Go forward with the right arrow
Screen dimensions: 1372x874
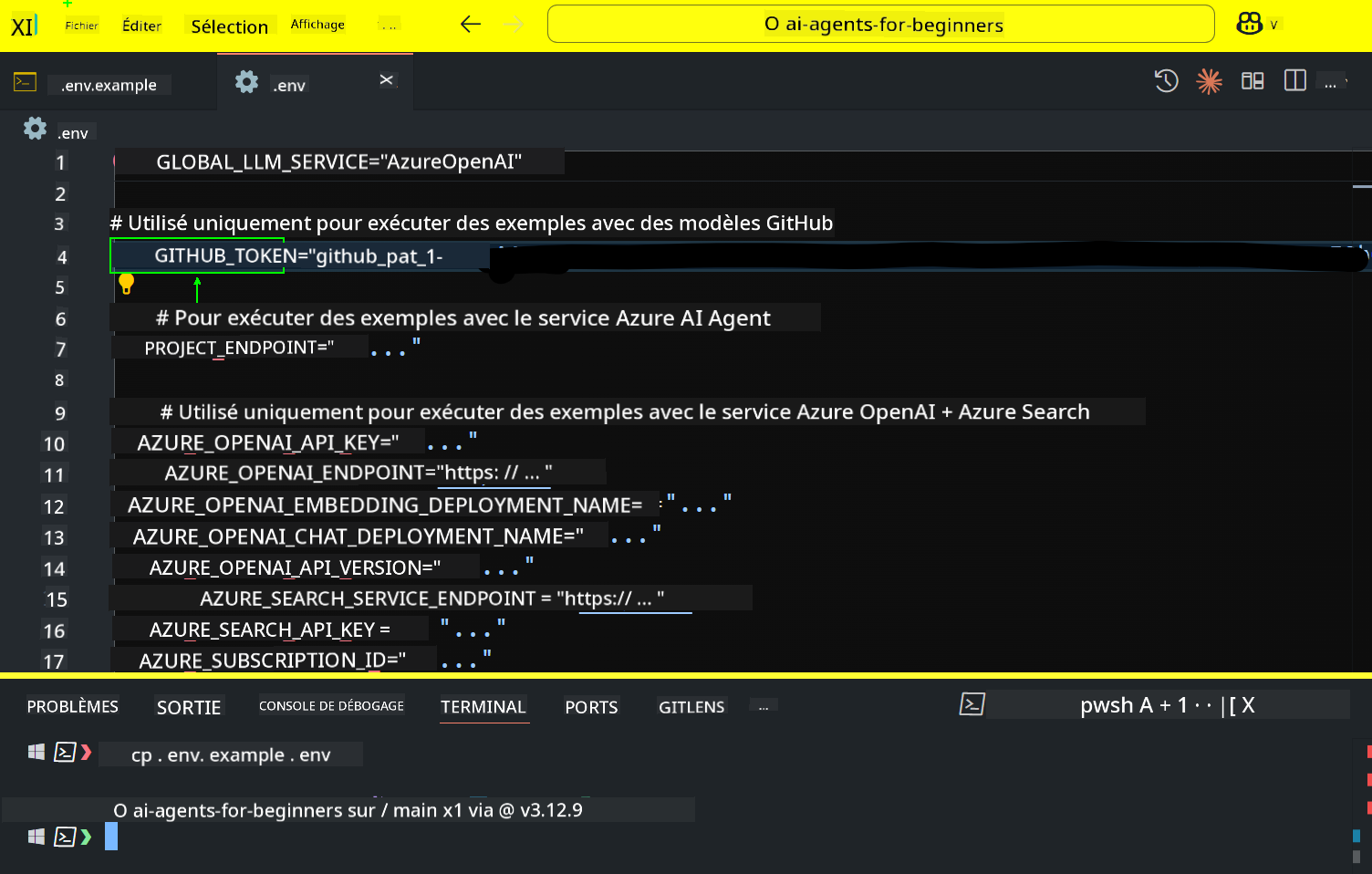[x=514, y=25]
